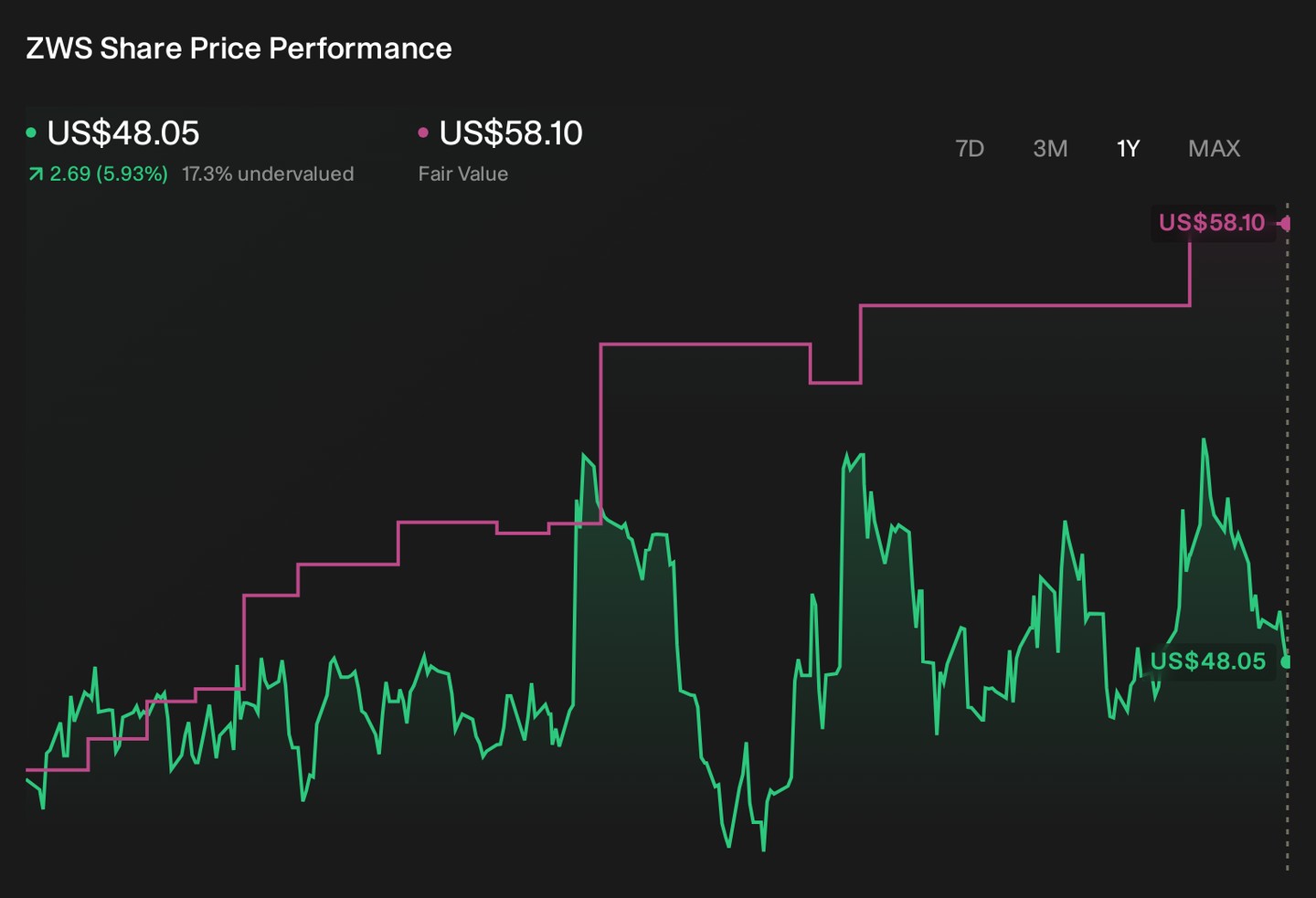
Task: Click the ZWS Share Price Performance title
Action: point(239,48)
